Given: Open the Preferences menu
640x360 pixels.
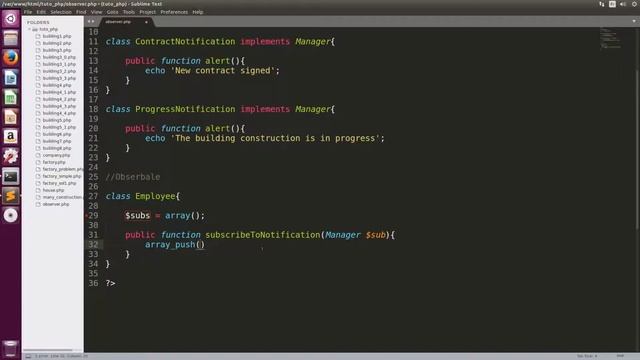Looking at the screenshot, I should (x=174, y=12).
